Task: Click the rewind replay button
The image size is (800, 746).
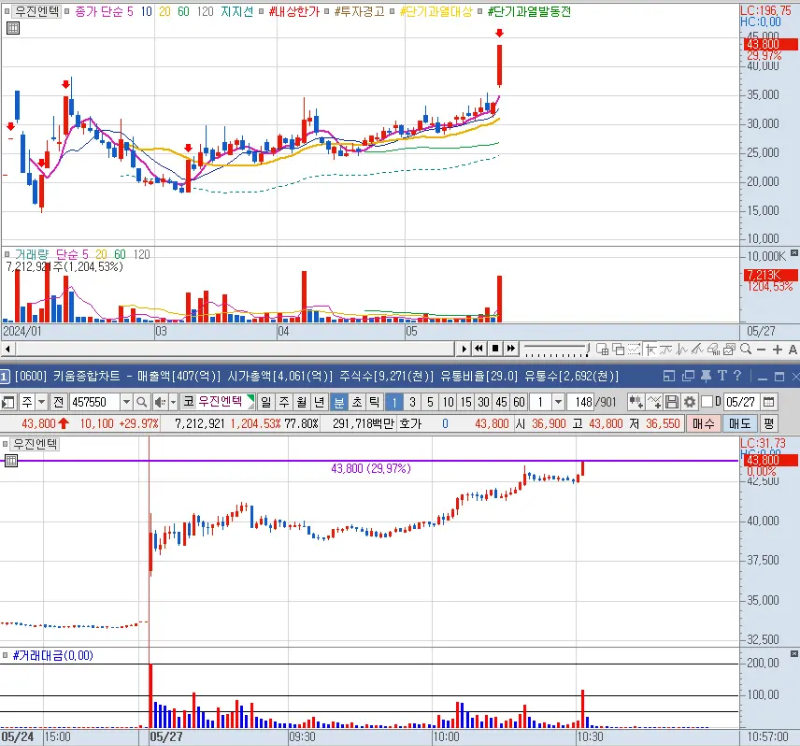Action: (479, 349)
